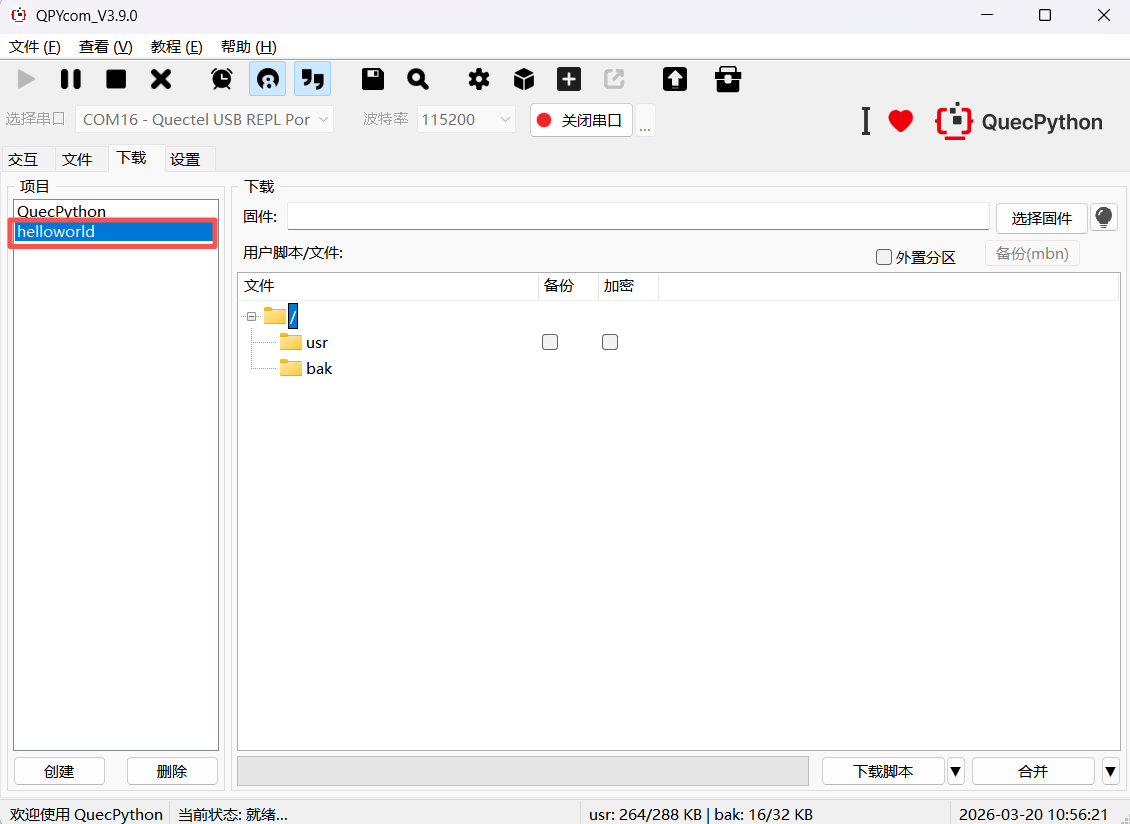Click the 关闭串口 button
Viewport: 1130px width, 824px height.
tap(581, 120)
